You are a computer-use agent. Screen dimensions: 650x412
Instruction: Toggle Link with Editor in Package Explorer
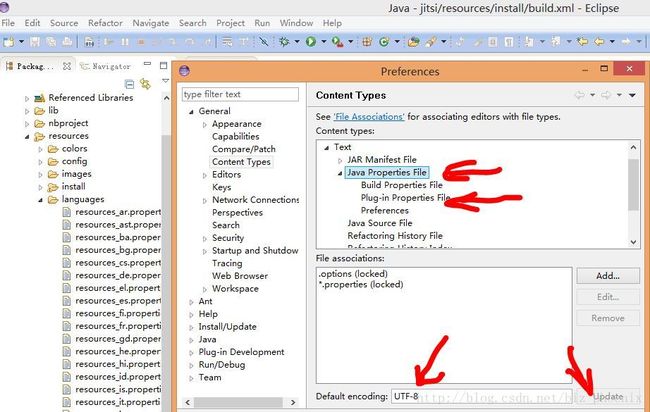pyautogui.click(x=145, y=84)
